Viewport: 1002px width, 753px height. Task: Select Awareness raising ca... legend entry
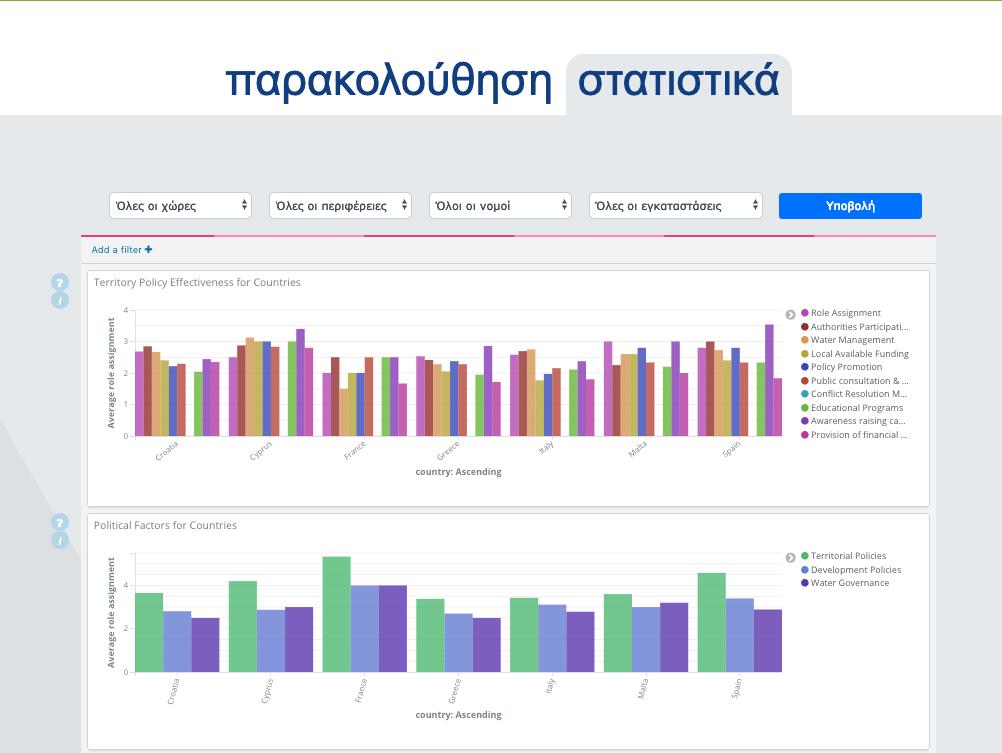[x=853, y=421]
